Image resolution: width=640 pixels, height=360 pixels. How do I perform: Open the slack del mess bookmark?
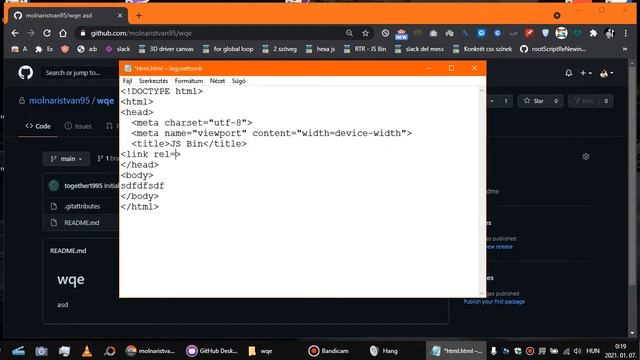[419, 49]
